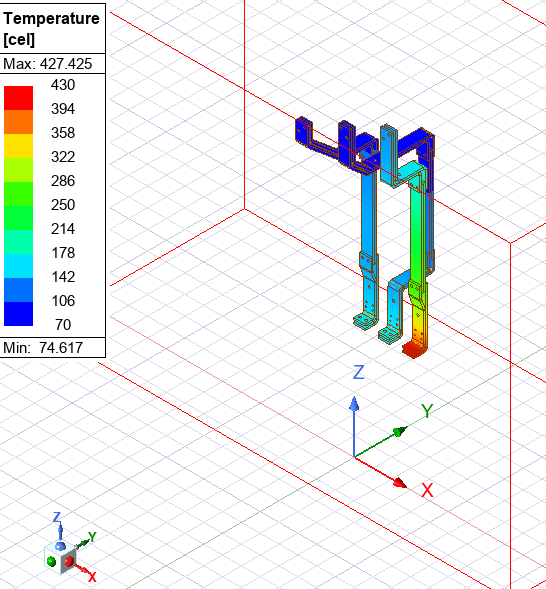Click the yellow legend color band

18,146
